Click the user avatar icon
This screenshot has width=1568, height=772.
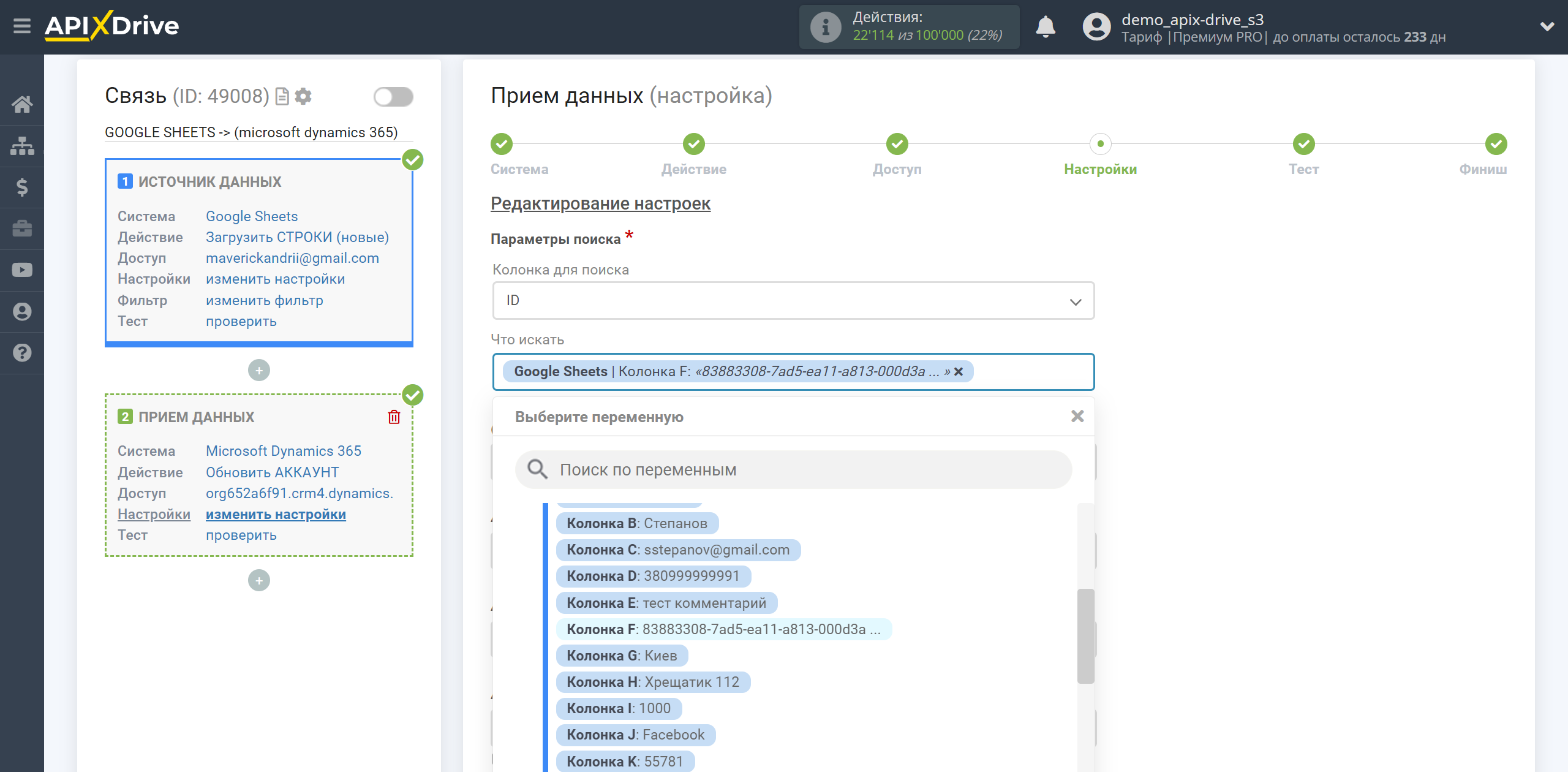[x=1096, y=27]
